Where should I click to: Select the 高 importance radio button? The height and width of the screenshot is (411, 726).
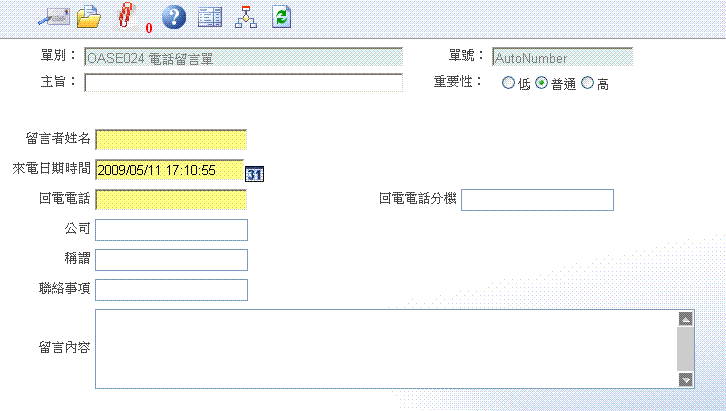587,84
